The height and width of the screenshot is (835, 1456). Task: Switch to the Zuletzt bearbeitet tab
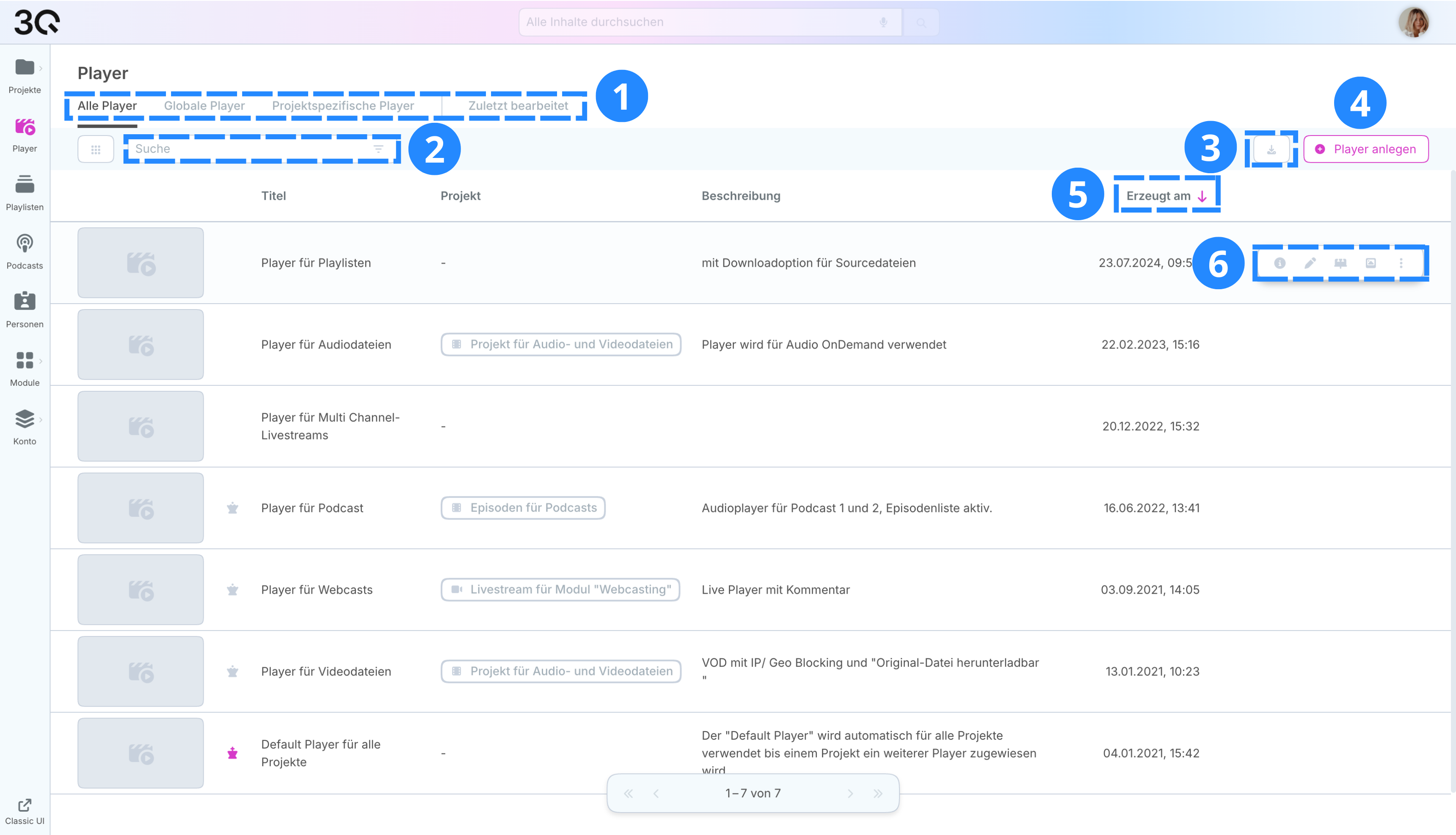tap(518, 106)
